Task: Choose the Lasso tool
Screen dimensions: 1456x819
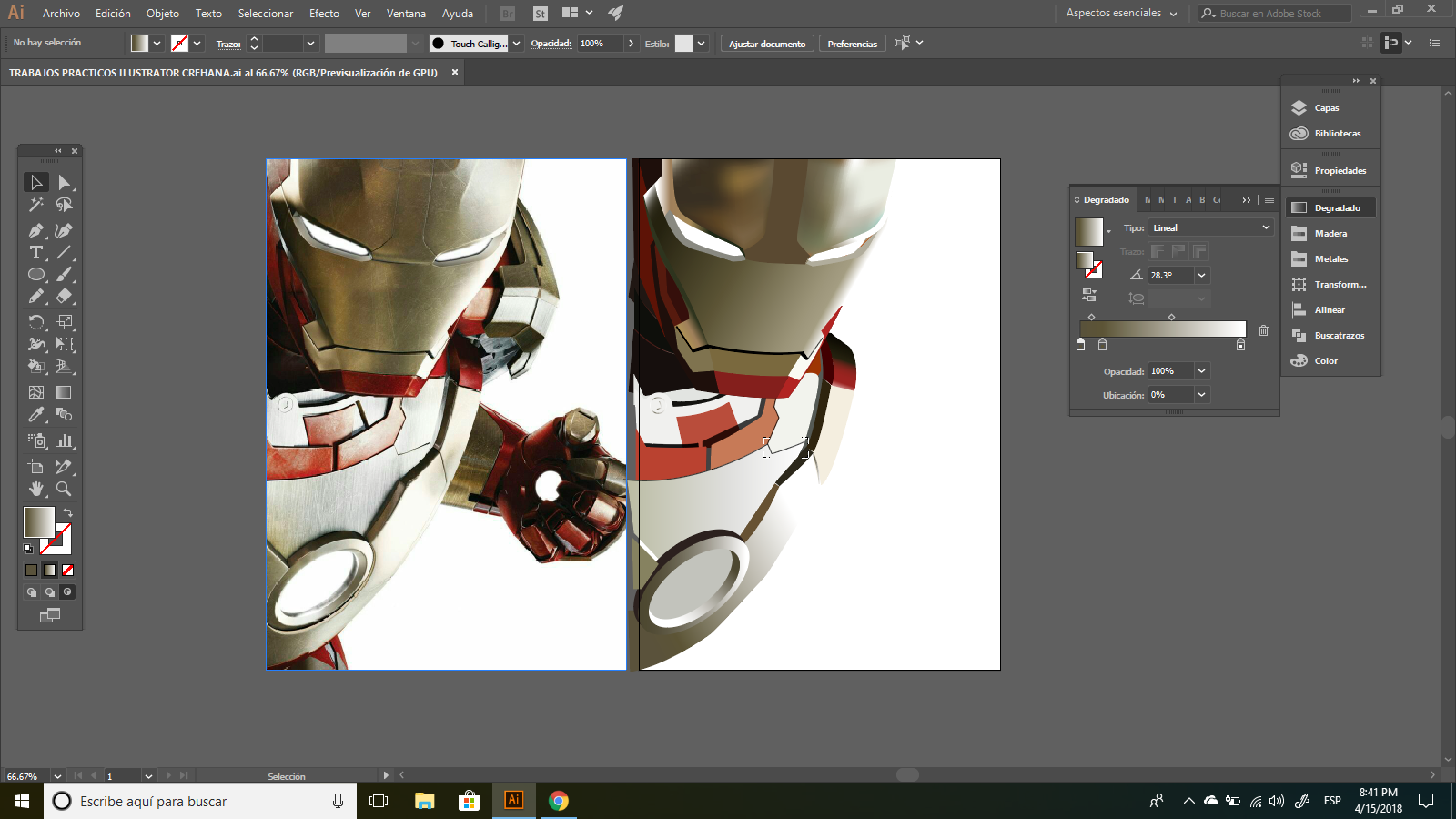Action: [x=64, y=205]
